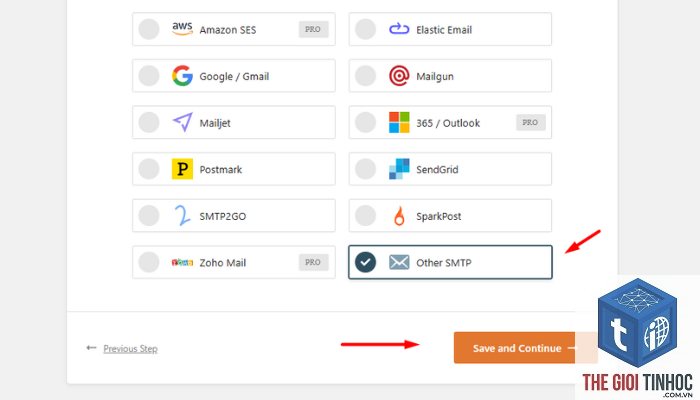Image resolution: width=700 pixels, height=400 pixels.
Task: Click the Microsoft 365 Outlook logo
Action: point(399,122)
